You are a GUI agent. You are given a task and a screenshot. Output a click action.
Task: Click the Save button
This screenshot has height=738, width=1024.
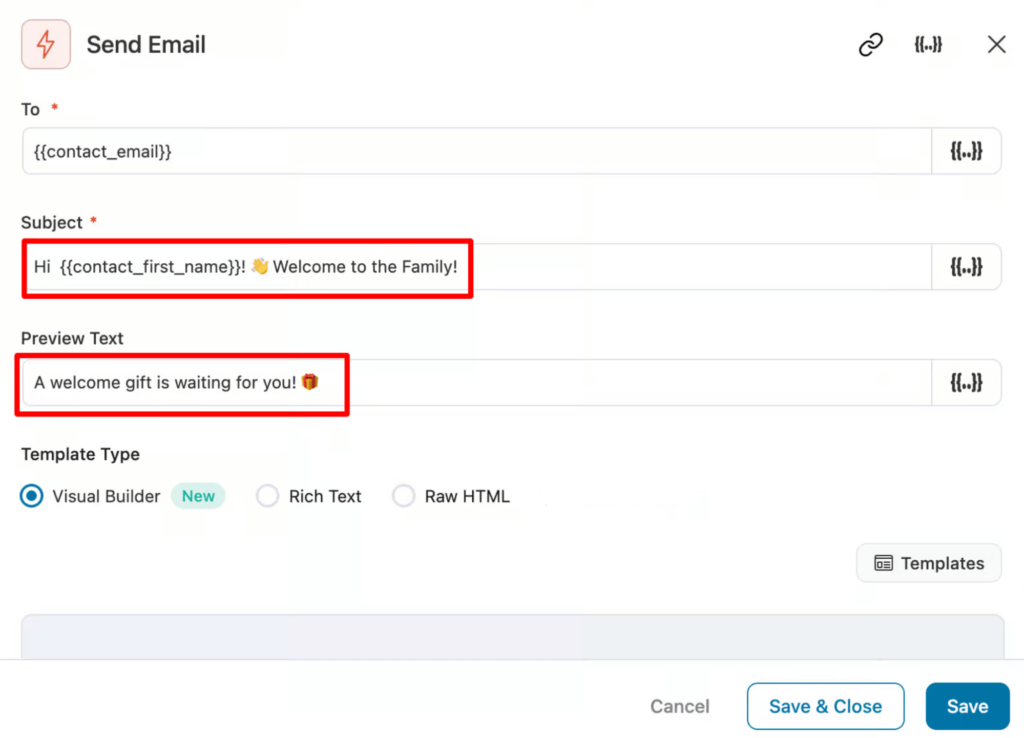tap(967, 706)
